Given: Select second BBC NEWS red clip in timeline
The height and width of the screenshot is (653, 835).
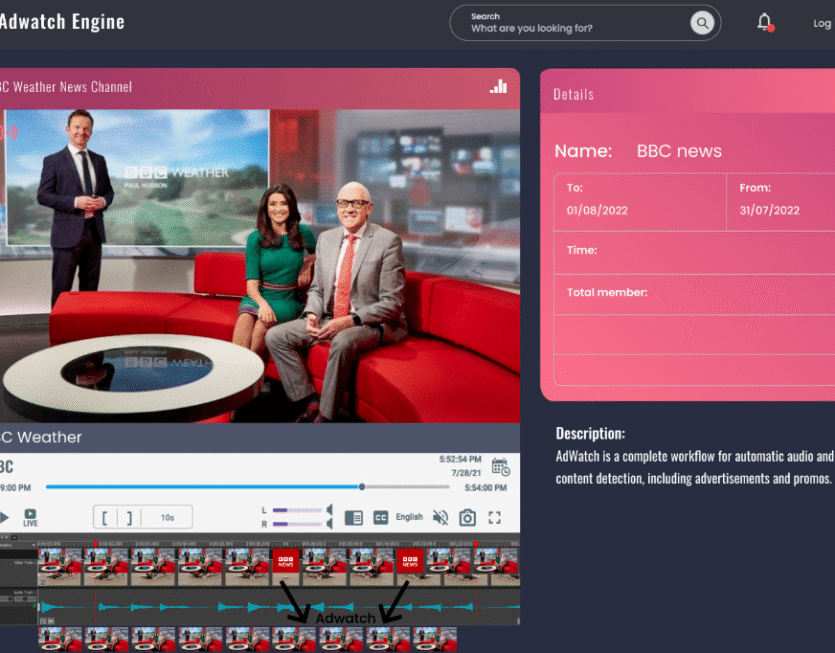Looking at the screenshot, I should tap(410, 561).
